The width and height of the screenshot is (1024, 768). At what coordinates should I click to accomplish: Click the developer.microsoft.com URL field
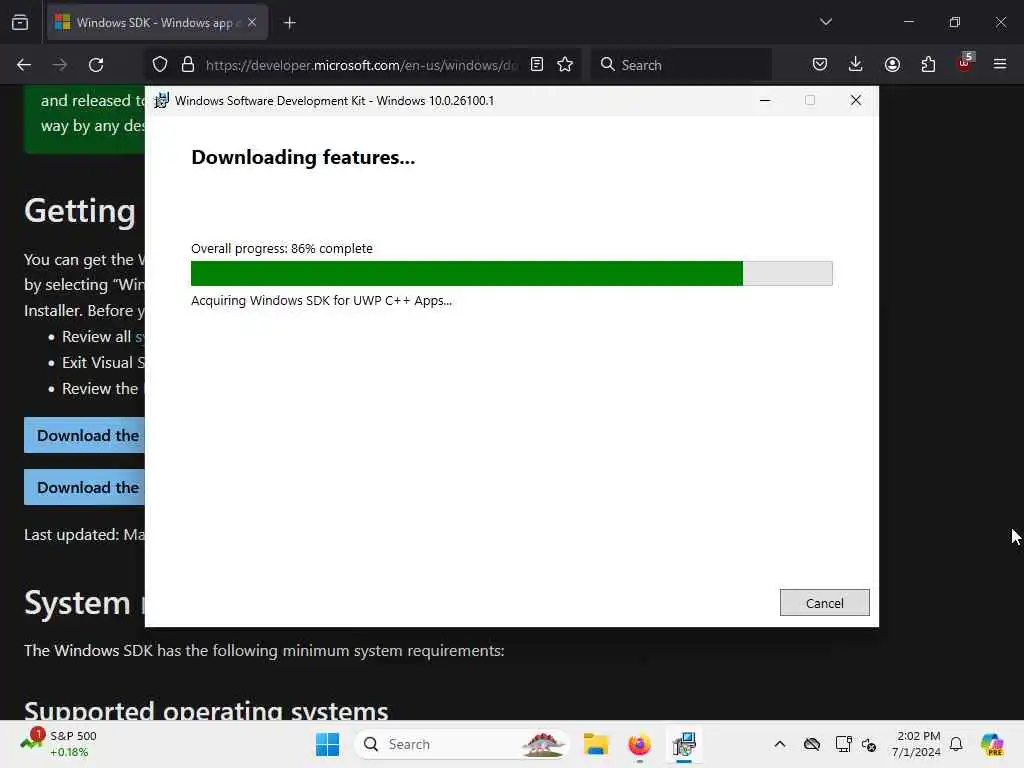tap(361, 65)
